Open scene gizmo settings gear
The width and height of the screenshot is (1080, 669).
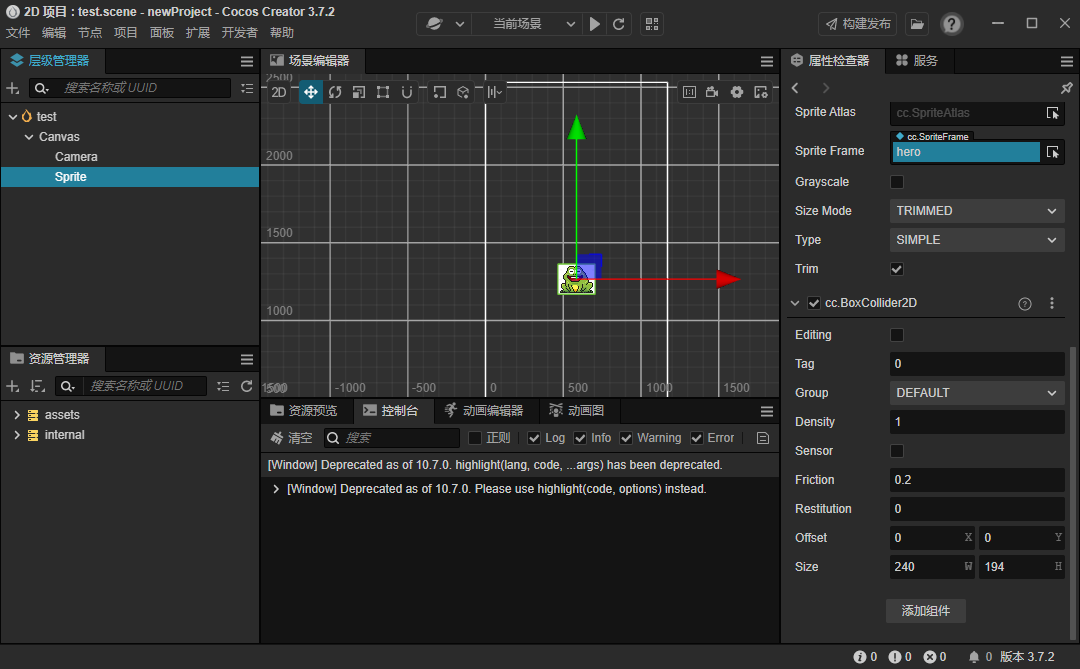737,92
